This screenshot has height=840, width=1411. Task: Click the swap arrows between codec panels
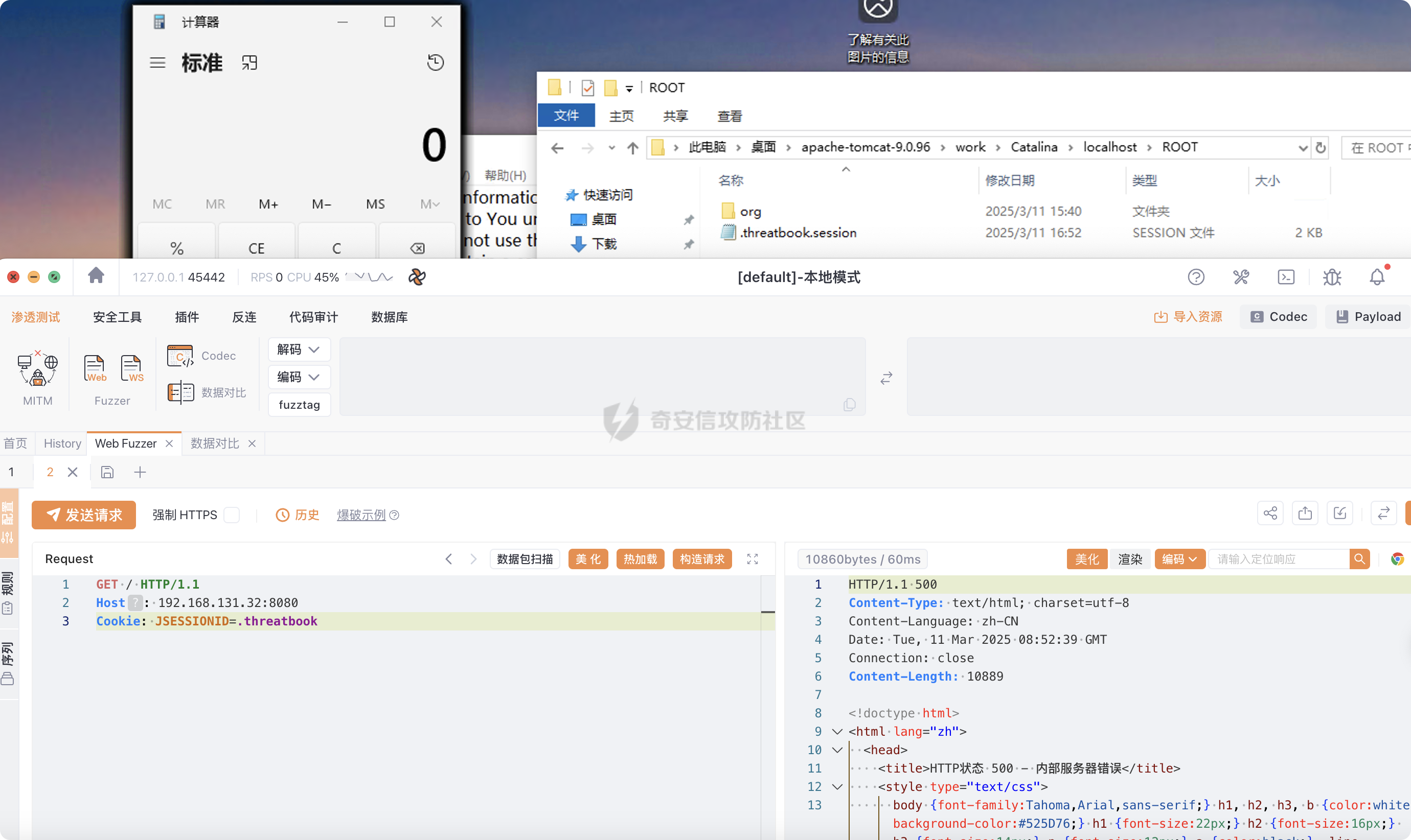(x=886, y=378)
